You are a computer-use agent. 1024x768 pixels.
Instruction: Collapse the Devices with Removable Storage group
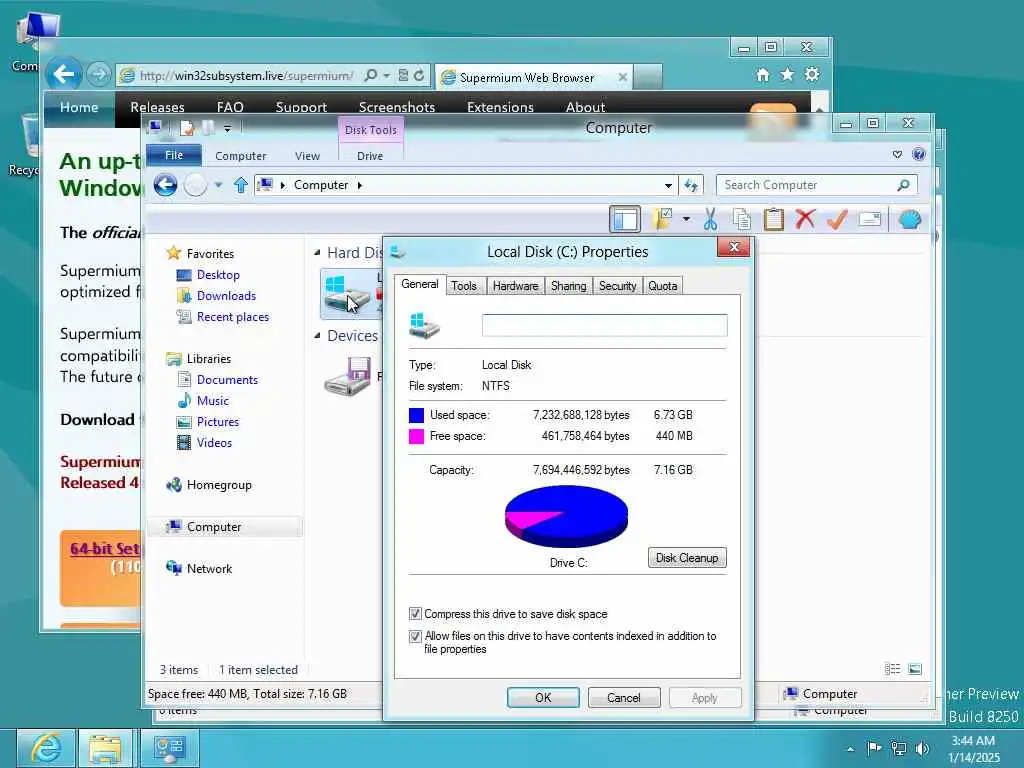click(x=317, y=336)
